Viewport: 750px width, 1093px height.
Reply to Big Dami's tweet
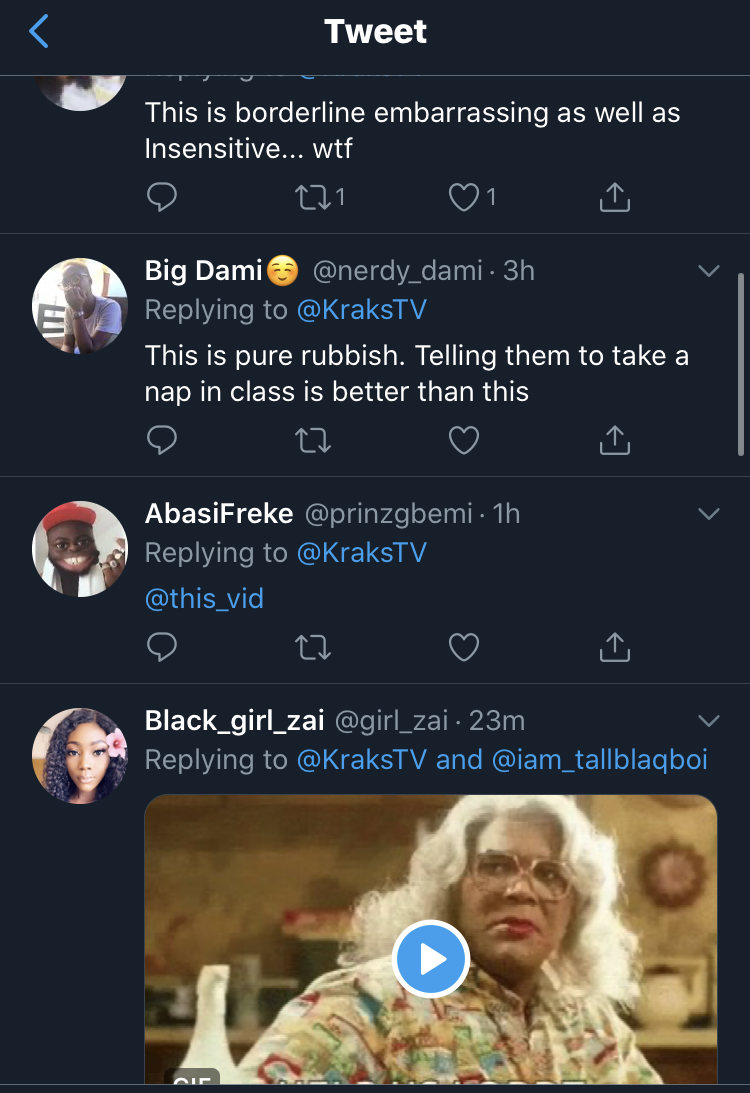161,440
